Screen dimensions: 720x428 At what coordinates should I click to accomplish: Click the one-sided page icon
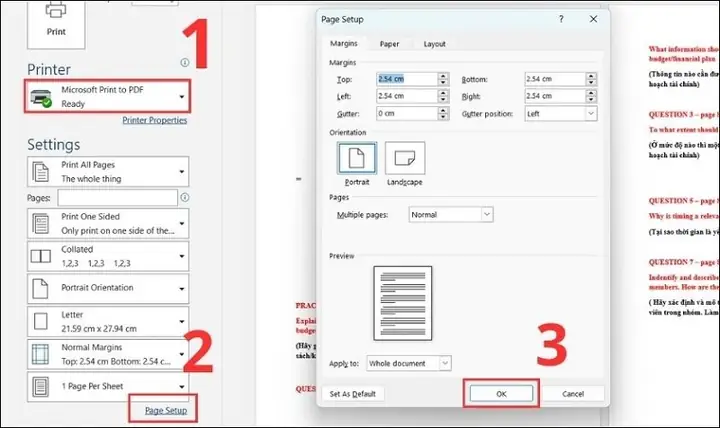40,224
